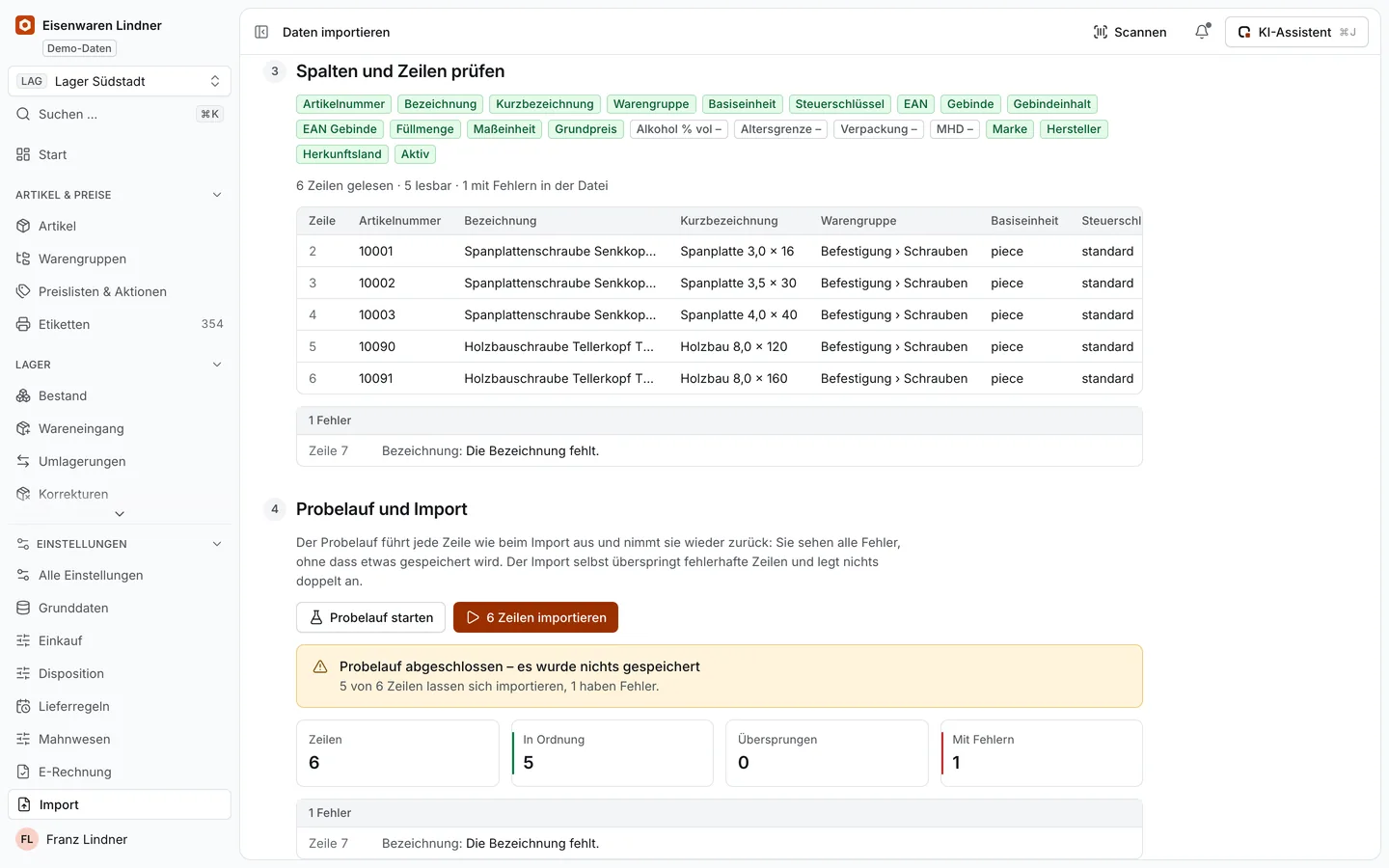
Task: Open Disposition settings
Action: 120,673
